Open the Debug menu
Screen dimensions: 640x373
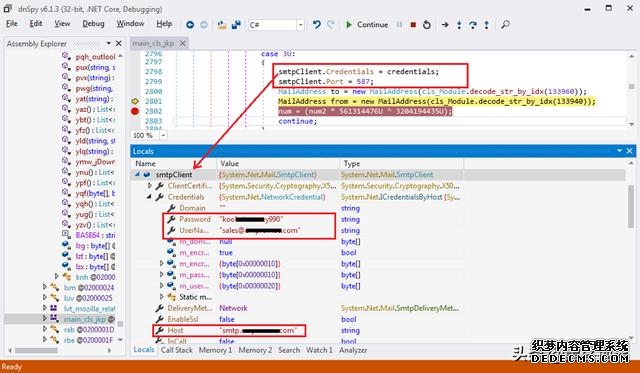point(93,24)
